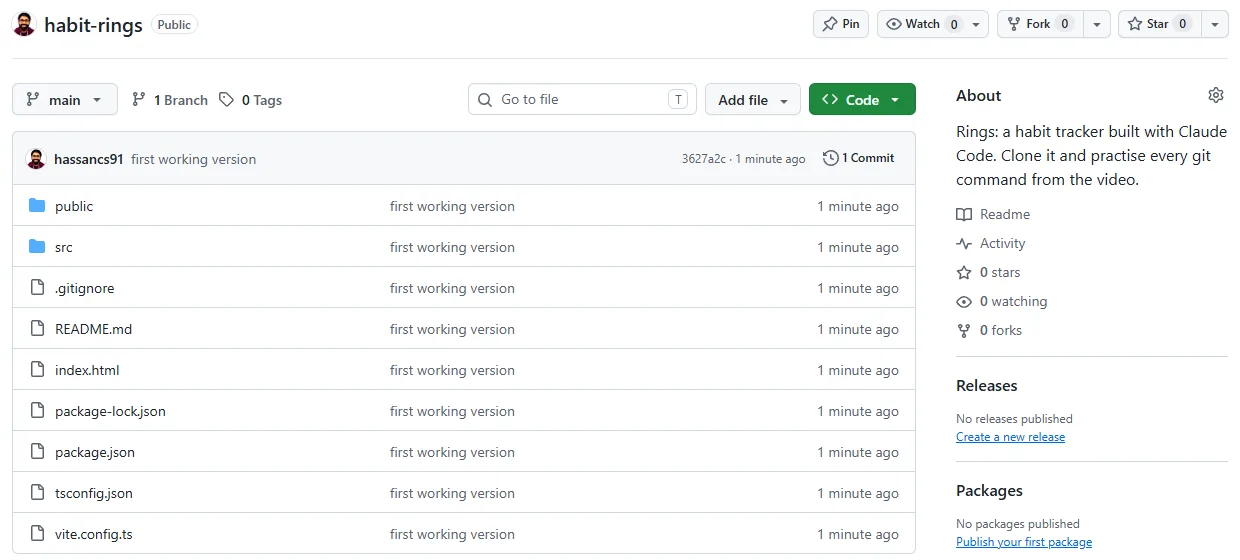This screenshot has height=560, width=1240.
Task: Open the About settings gear icon
Action: tap(1216, 95)
